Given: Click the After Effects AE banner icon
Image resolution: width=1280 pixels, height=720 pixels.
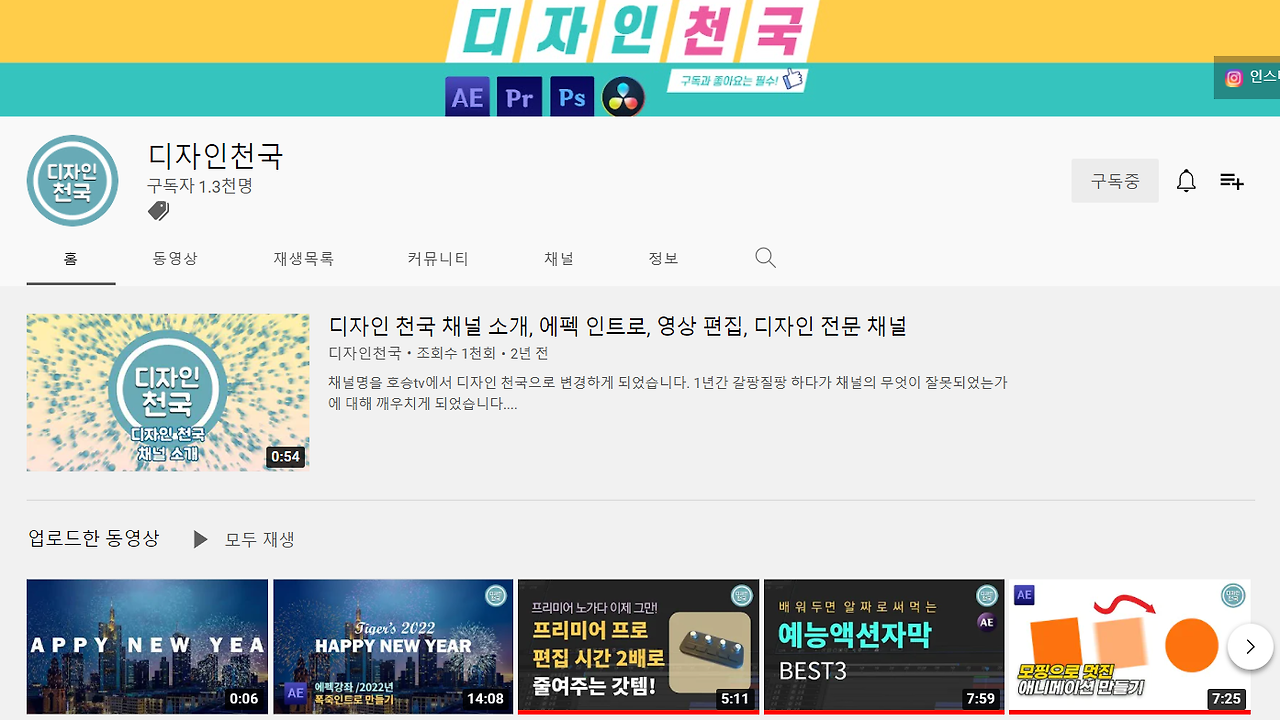Looking at the screenshot, I should pyautogui.click(x=467, y=97).
